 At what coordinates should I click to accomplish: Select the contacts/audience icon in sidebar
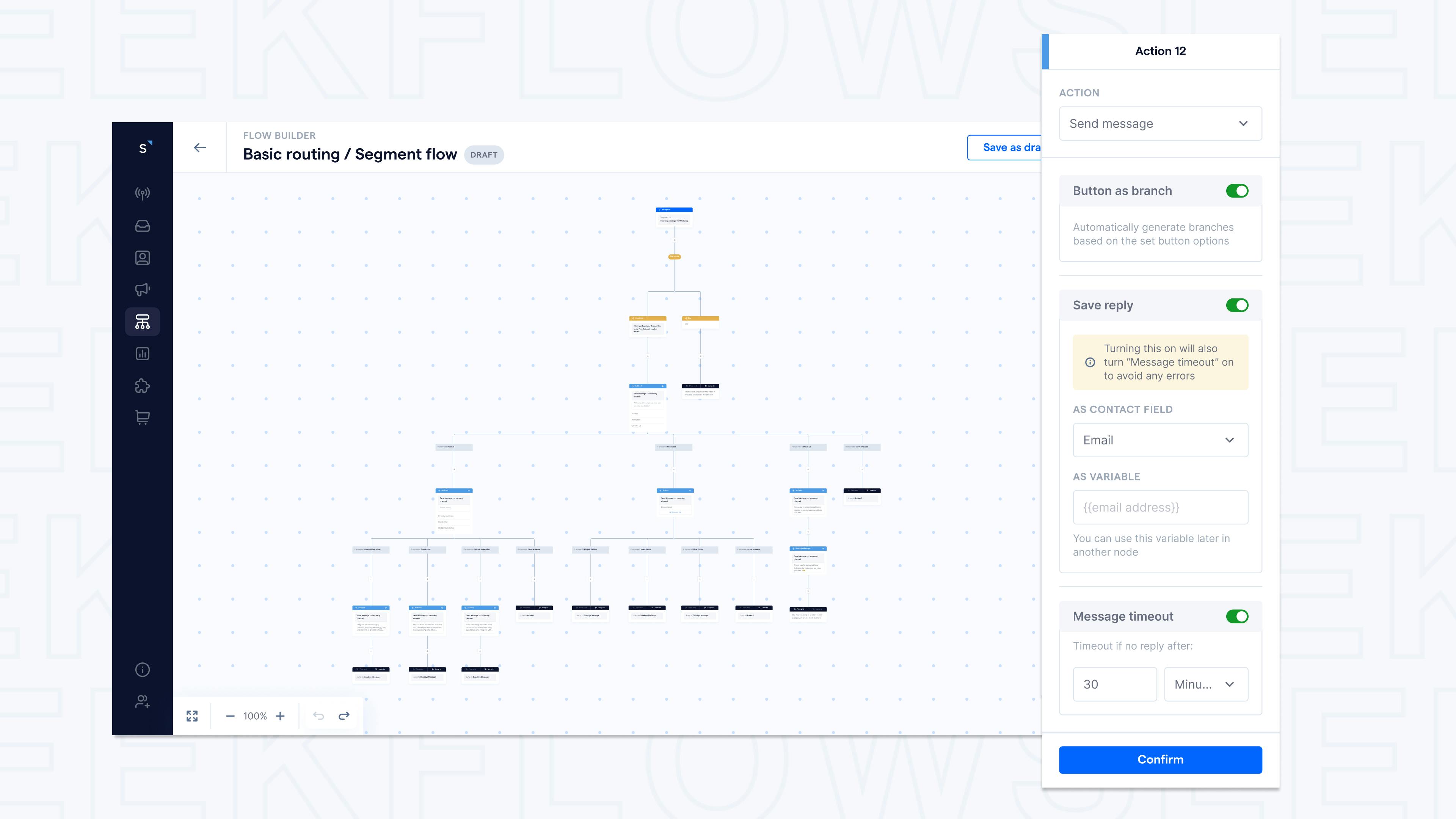[143, 257]
